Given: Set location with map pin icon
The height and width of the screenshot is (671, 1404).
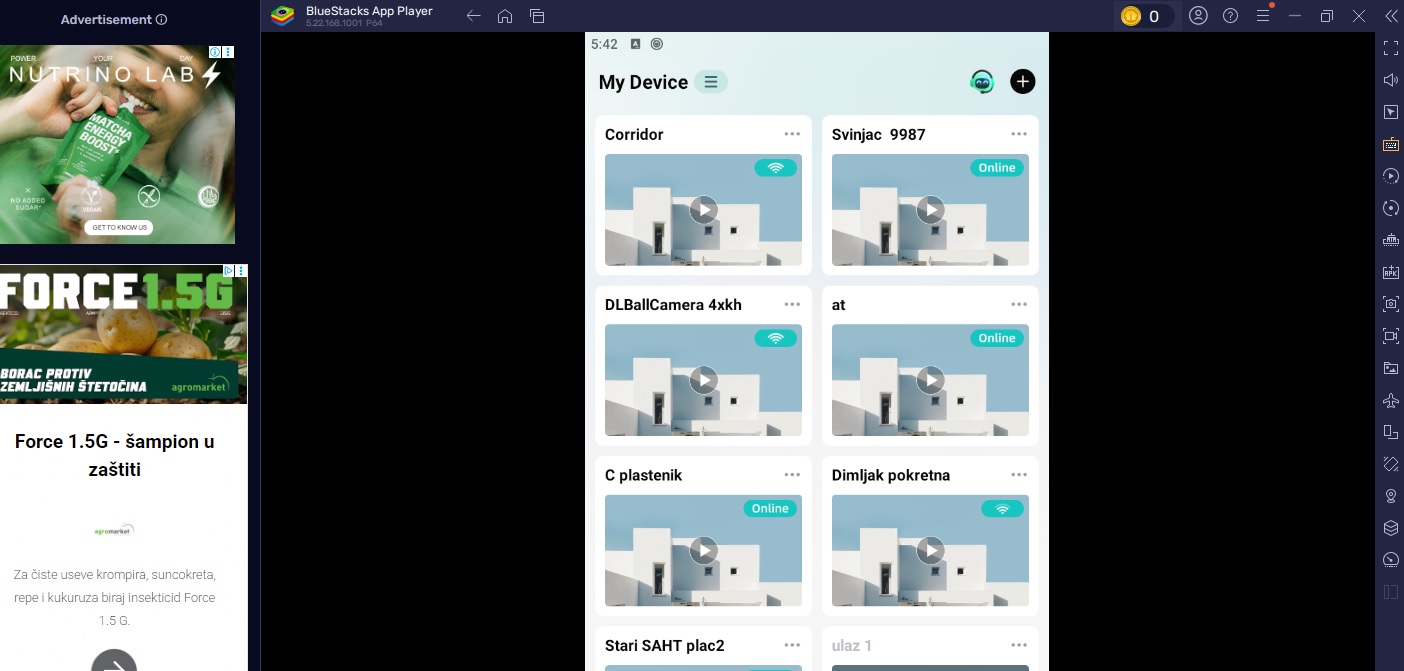Looking at the screenshot, I should pos(1390,496).
